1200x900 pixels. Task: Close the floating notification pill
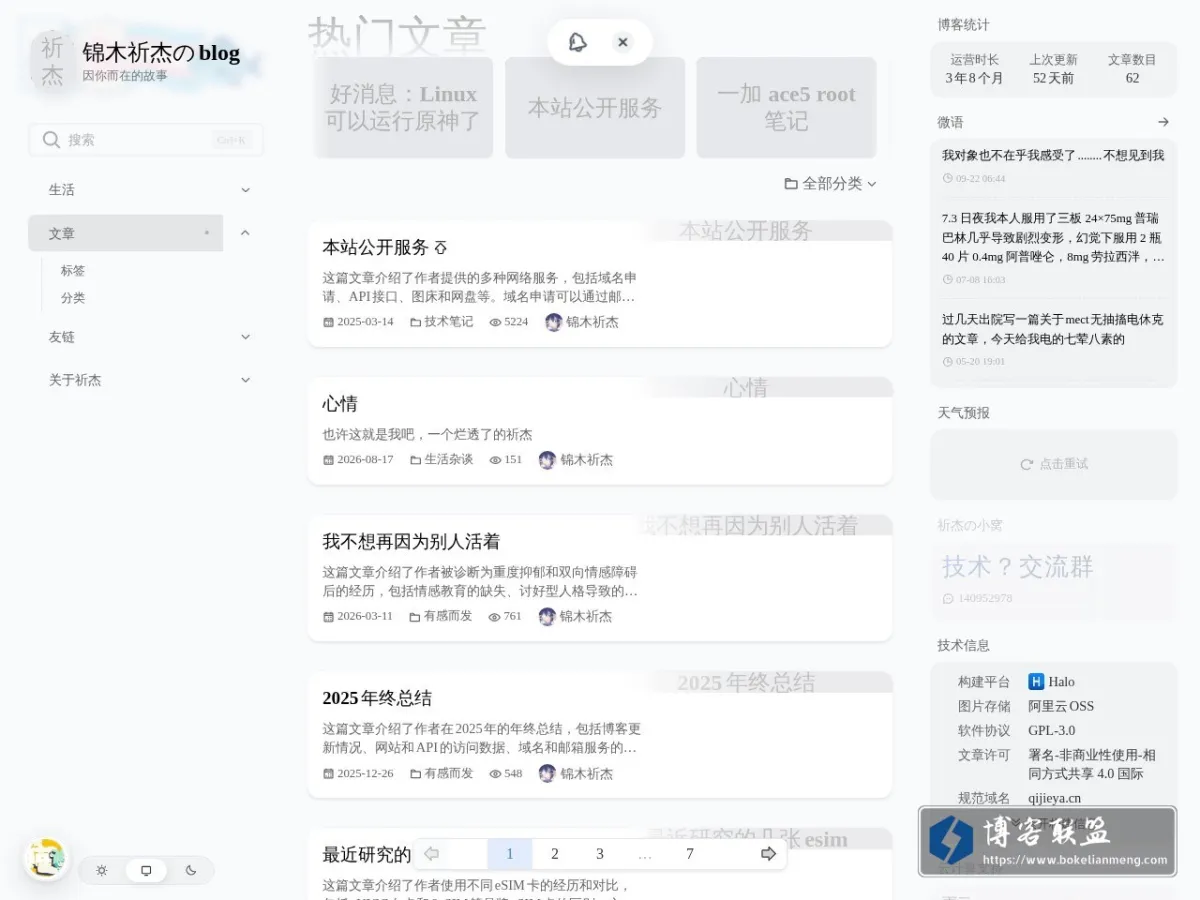tap(623, 42)
